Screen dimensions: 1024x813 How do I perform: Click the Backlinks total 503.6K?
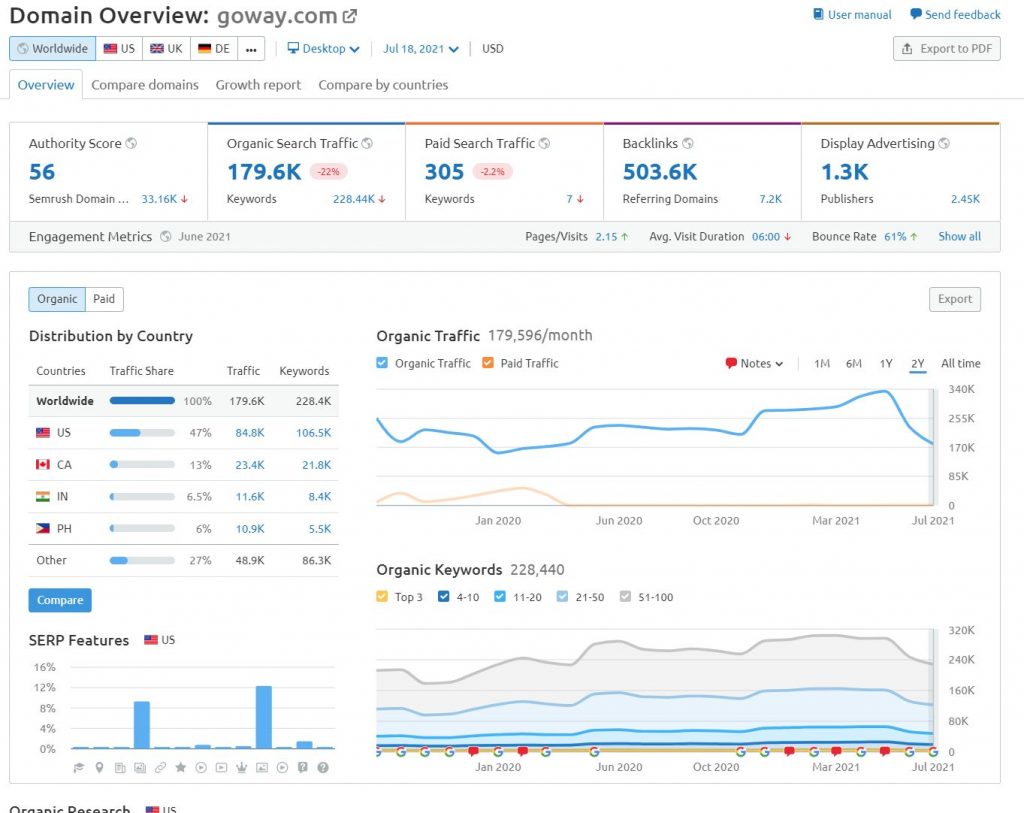click(660, 172)
